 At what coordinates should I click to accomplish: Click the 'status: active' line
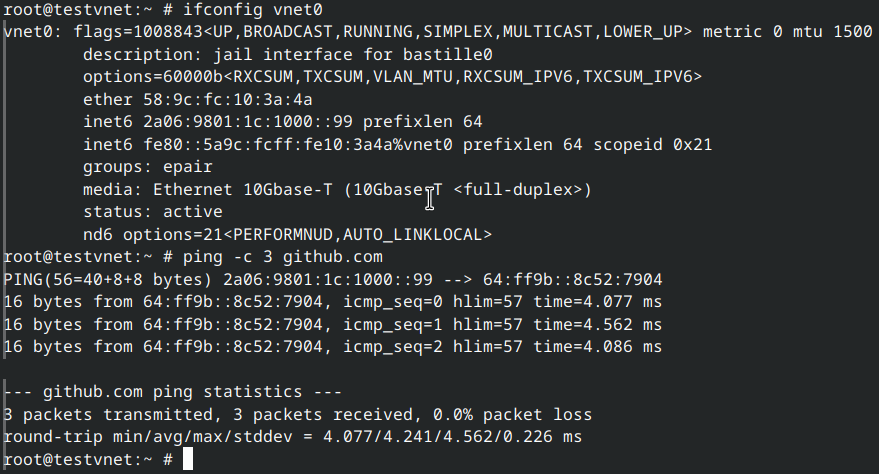click(153, 211)
